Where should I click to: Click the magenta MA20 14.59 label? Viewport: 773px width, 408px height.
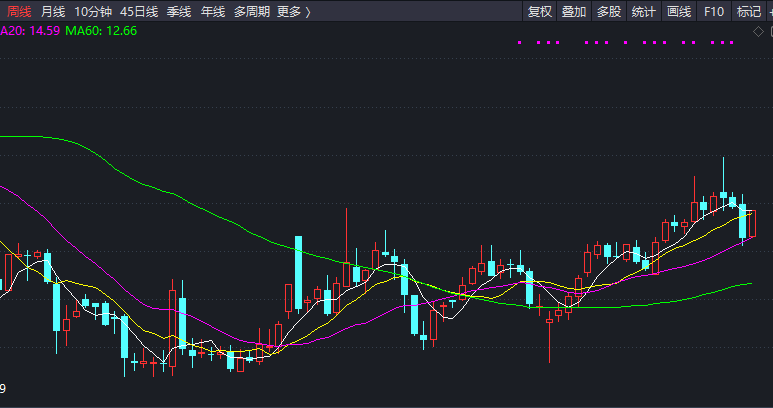pos(30,31)
